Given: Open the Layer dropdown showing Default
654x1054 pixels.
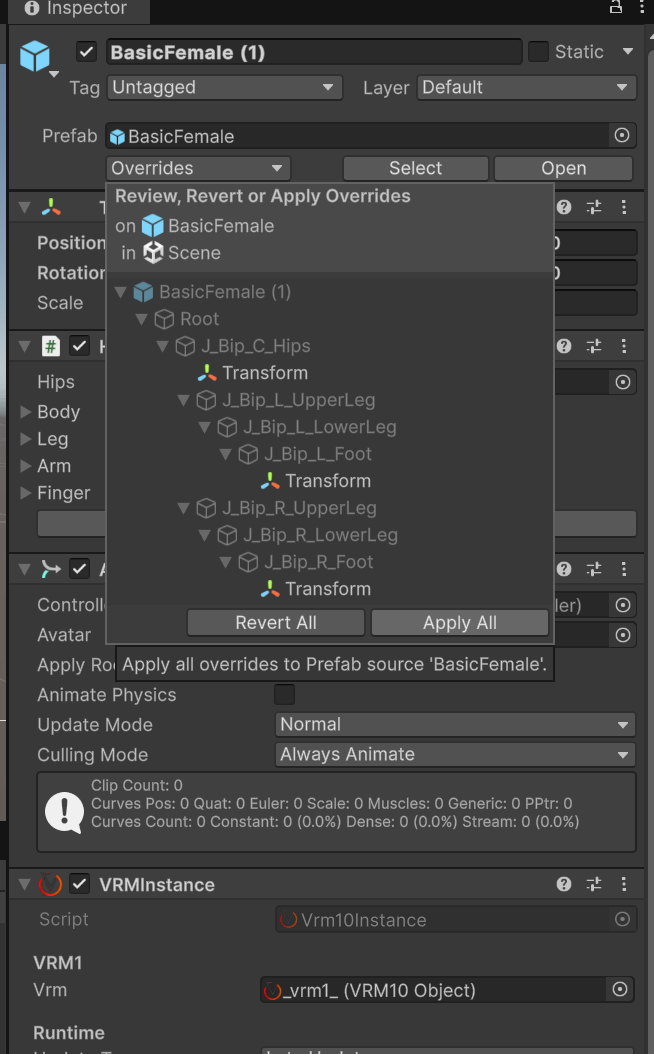Looking at the screenshot, I should pyautogui.click(x=526, y=87).
